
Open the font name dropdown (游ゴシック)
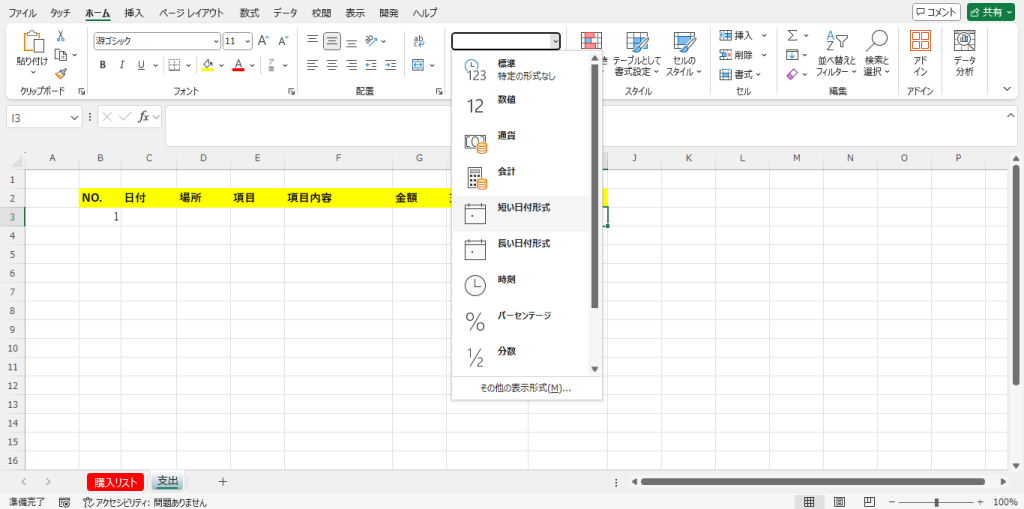tap(215, 41)
